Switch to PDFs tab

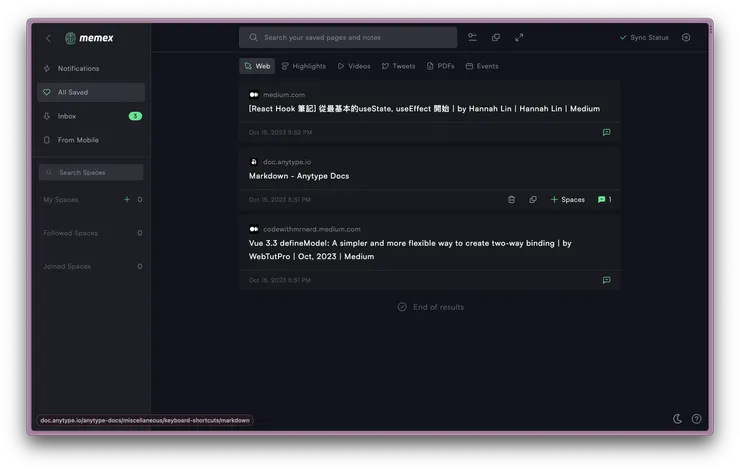(x=441, y=66)
